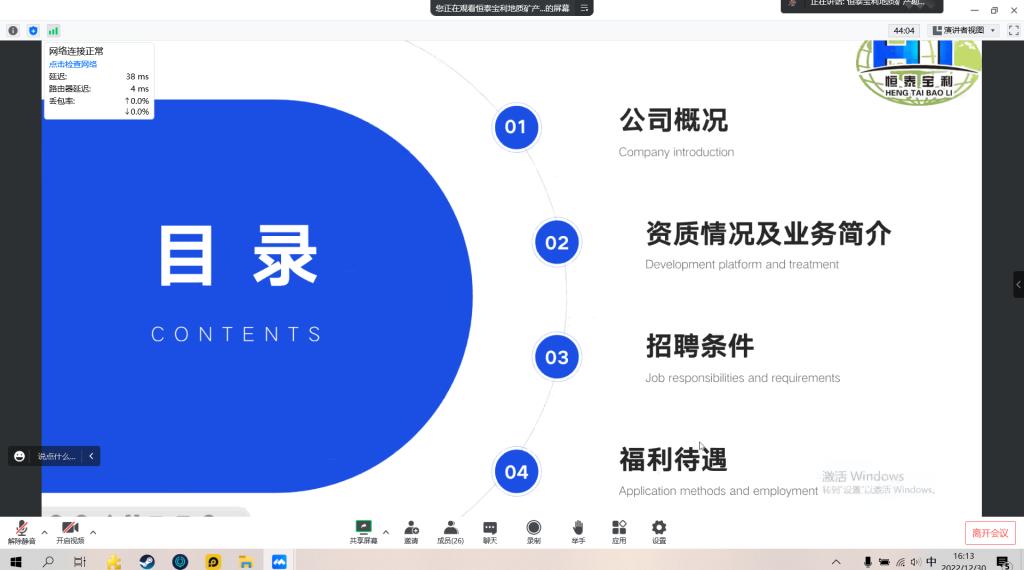Expand video options arrow next to camera
1024x570 pixels.
coord(93,532)
